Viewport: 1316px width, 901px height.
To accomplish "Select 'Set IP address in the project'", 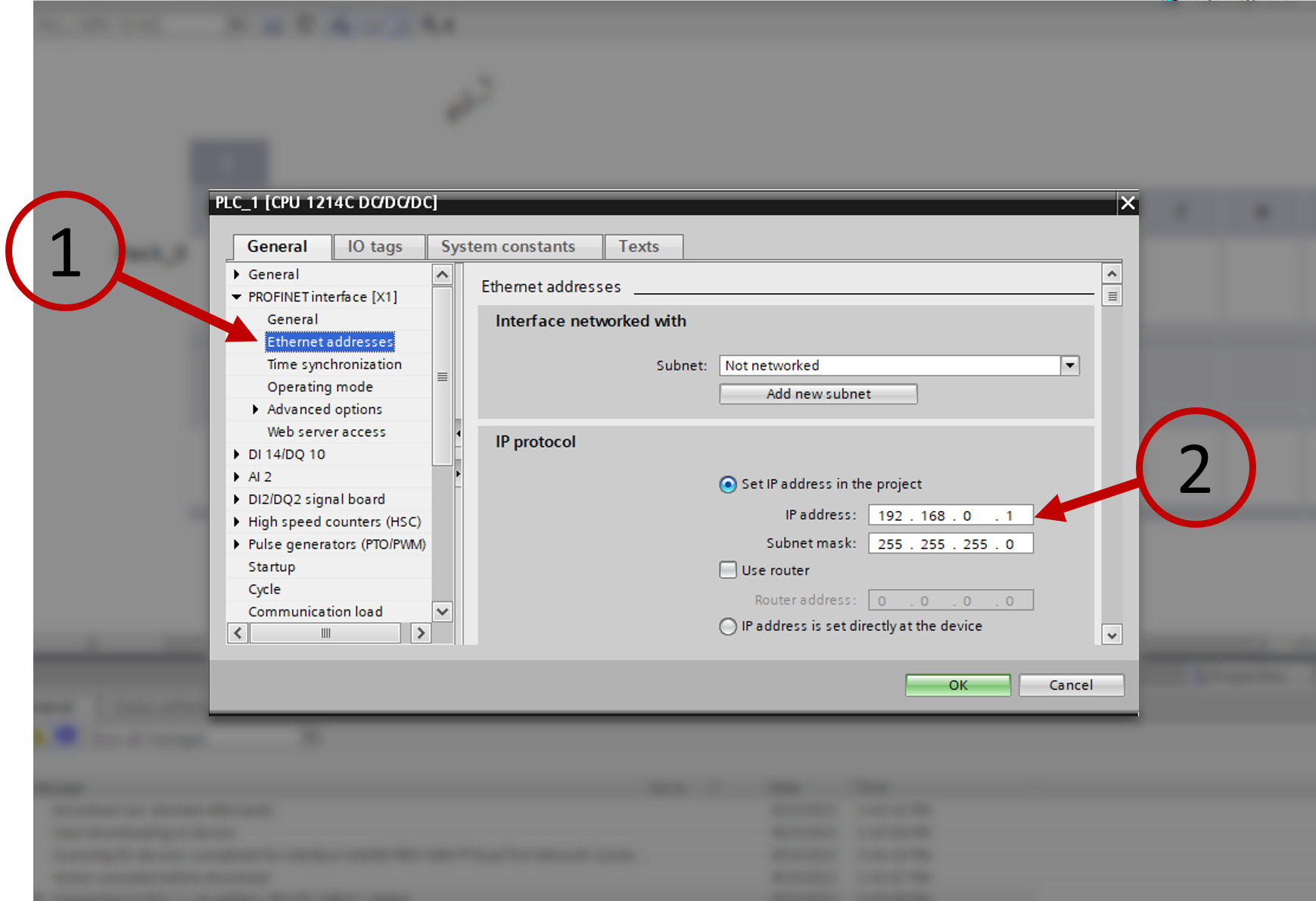I will [x=727, y=484].
